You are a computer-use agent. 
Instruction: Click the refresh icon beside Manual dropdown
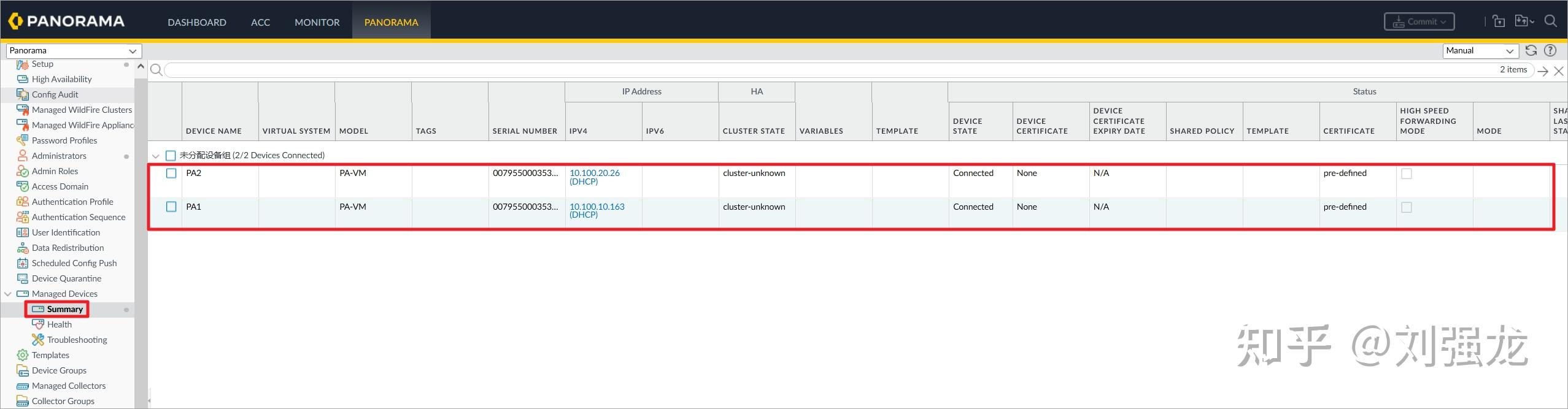1531,51
